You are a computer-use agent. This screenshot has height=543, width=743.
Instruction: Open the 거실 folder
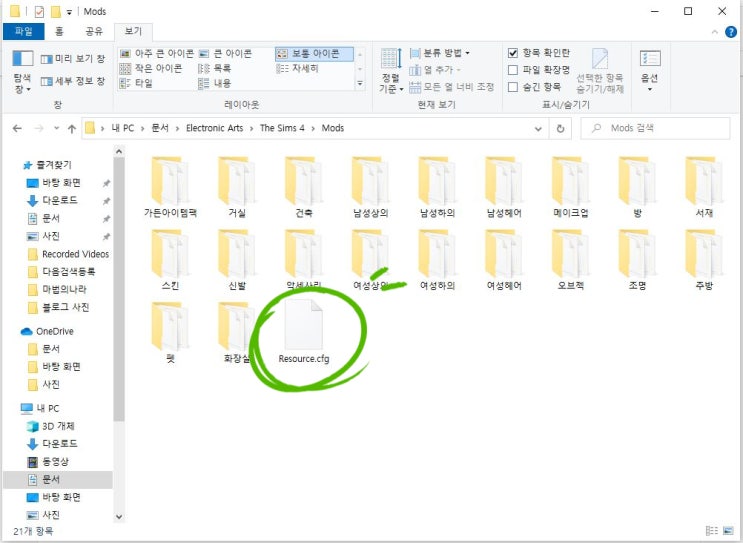(237, 188)
